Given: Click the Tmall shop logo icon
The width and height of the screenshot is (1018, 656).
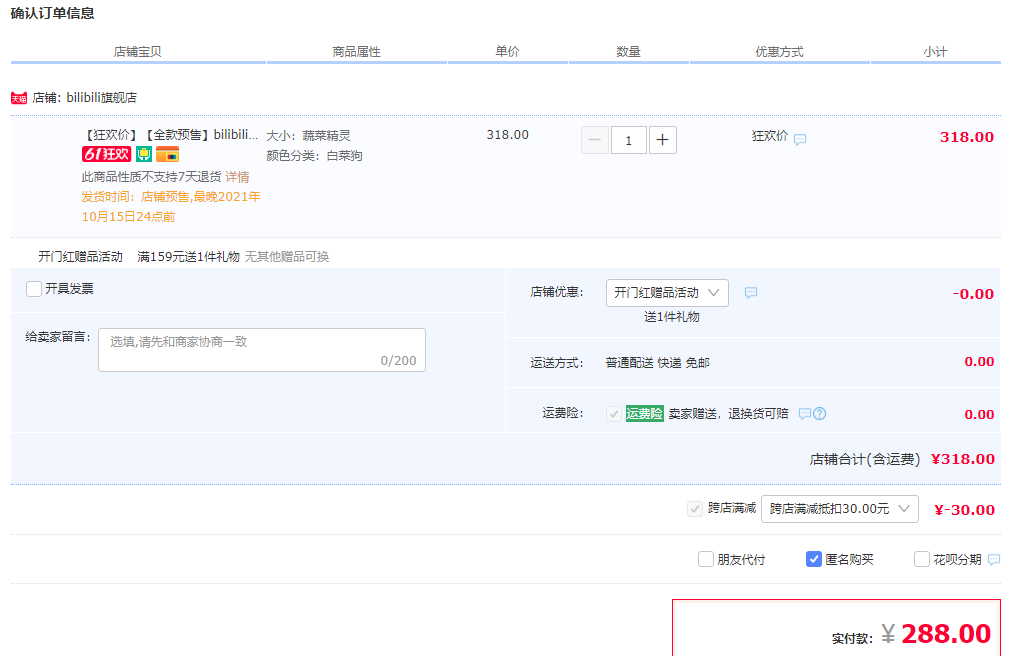Looking at the screenshot, I should [x=19, y=98].
